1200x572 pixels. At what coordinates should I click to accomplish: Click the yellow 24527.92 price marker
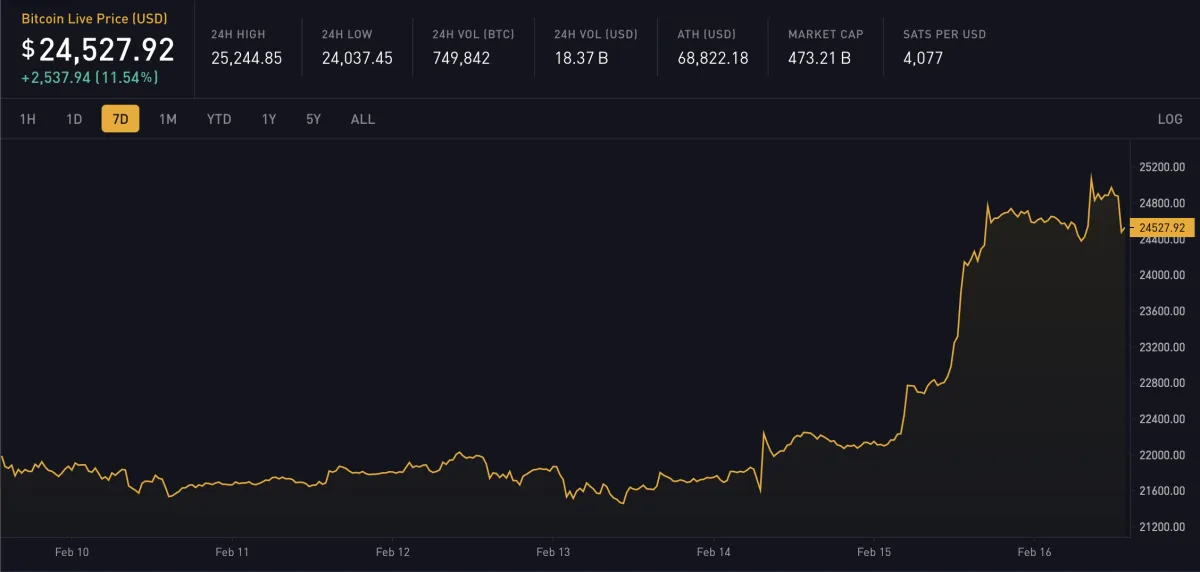tap(1161, 228)
